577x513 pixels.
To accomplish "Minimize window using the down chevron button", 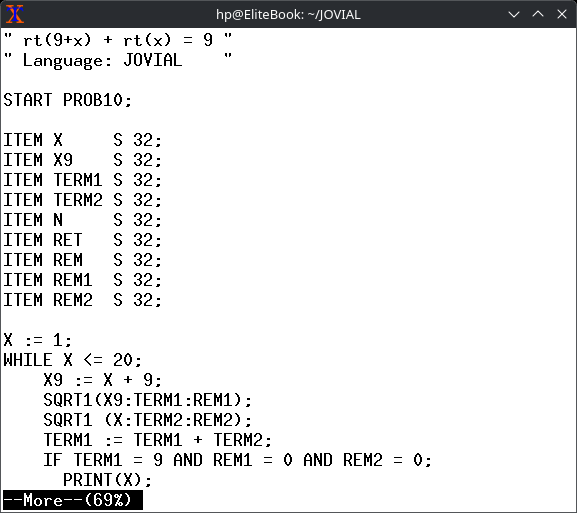I will [x=514, y=14].
